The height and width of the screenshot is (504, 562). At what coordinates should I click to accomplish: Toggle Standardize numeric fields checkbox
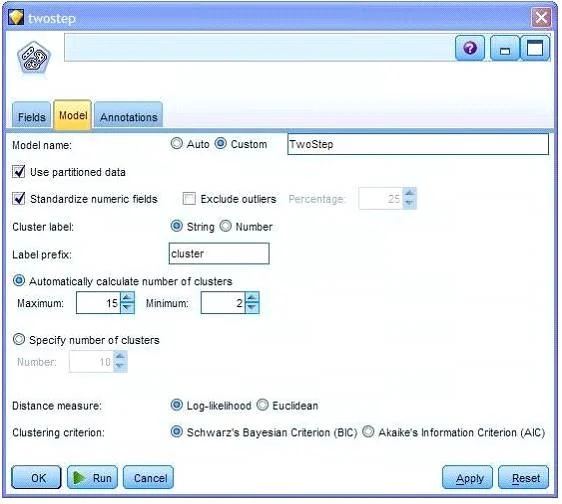(18, 199)
